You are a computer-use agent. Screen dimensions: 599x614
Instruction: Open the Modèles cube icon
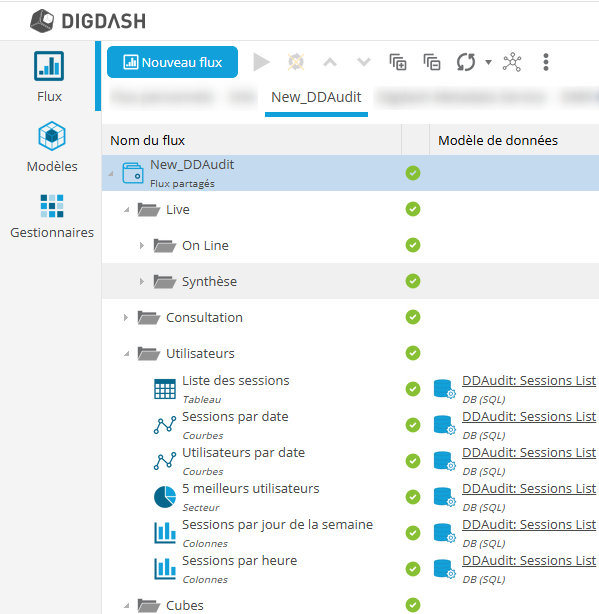point(52,136)
